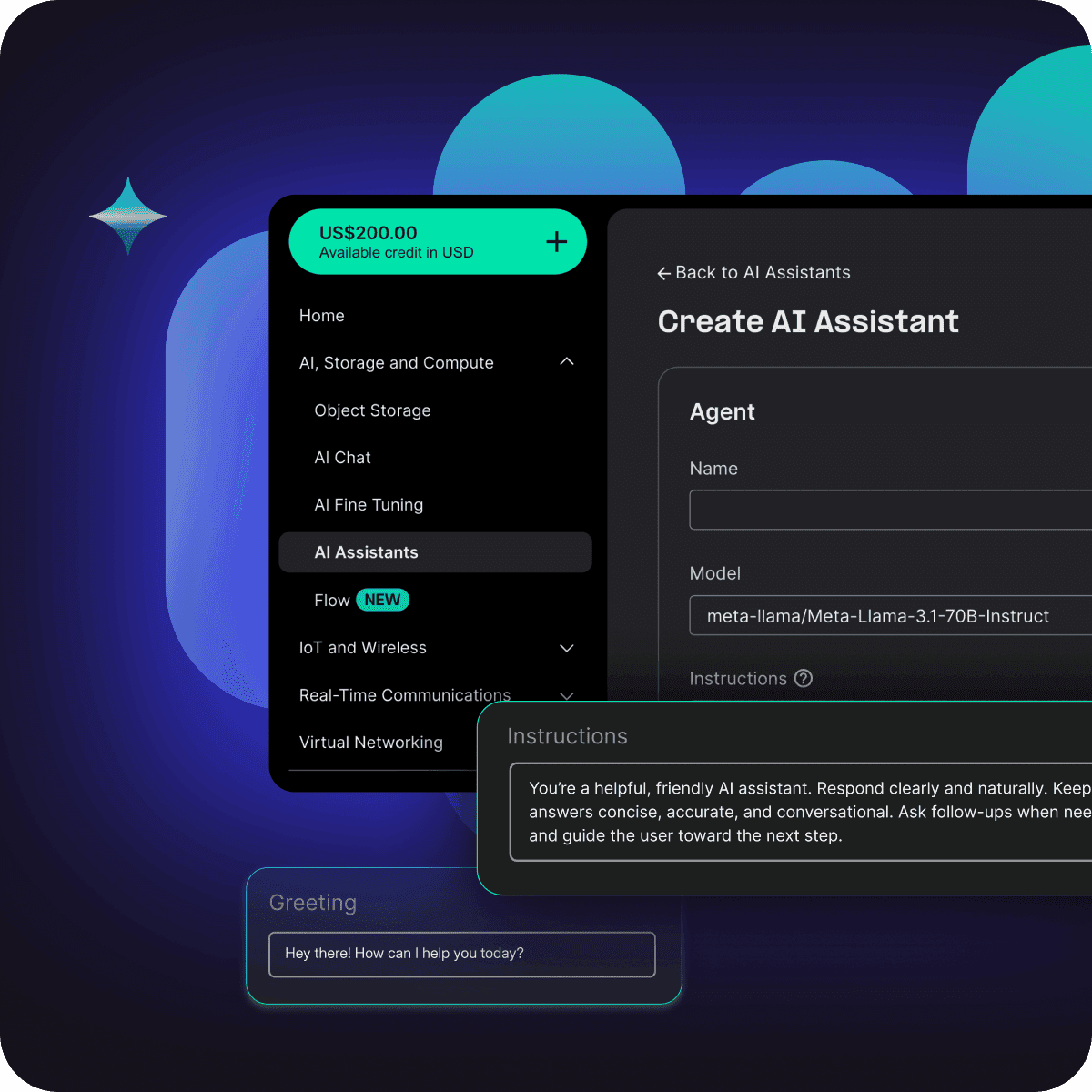Select Home in the sidebar
Screen dimensions: 1092x1092
tap(322, 316)
